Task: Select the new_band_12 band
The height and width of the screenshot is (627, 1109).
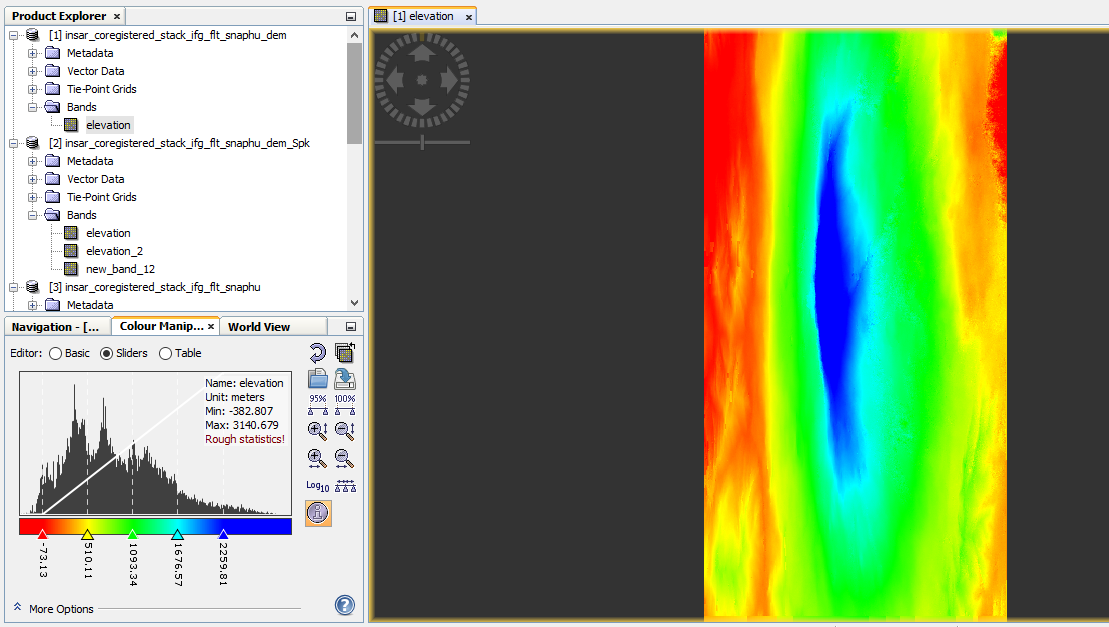Action: coord(120,269)
